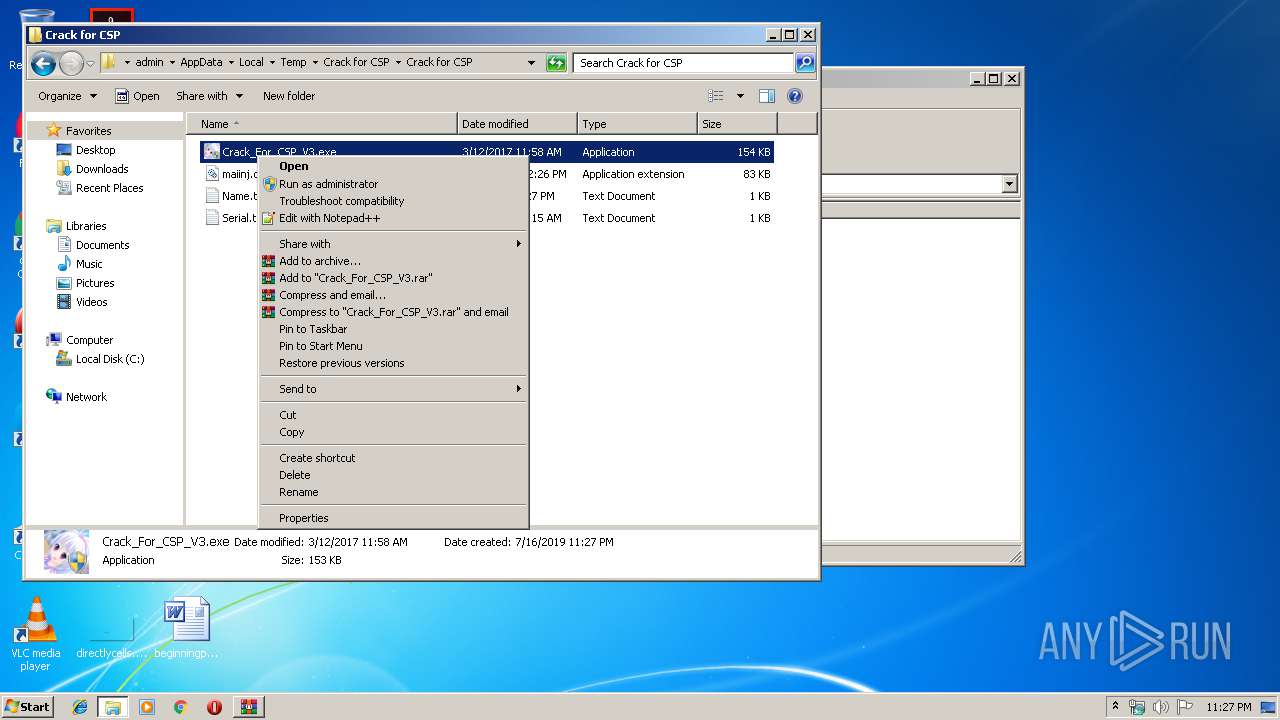Open the dropdown in the background window

[x=1009, y=184]
